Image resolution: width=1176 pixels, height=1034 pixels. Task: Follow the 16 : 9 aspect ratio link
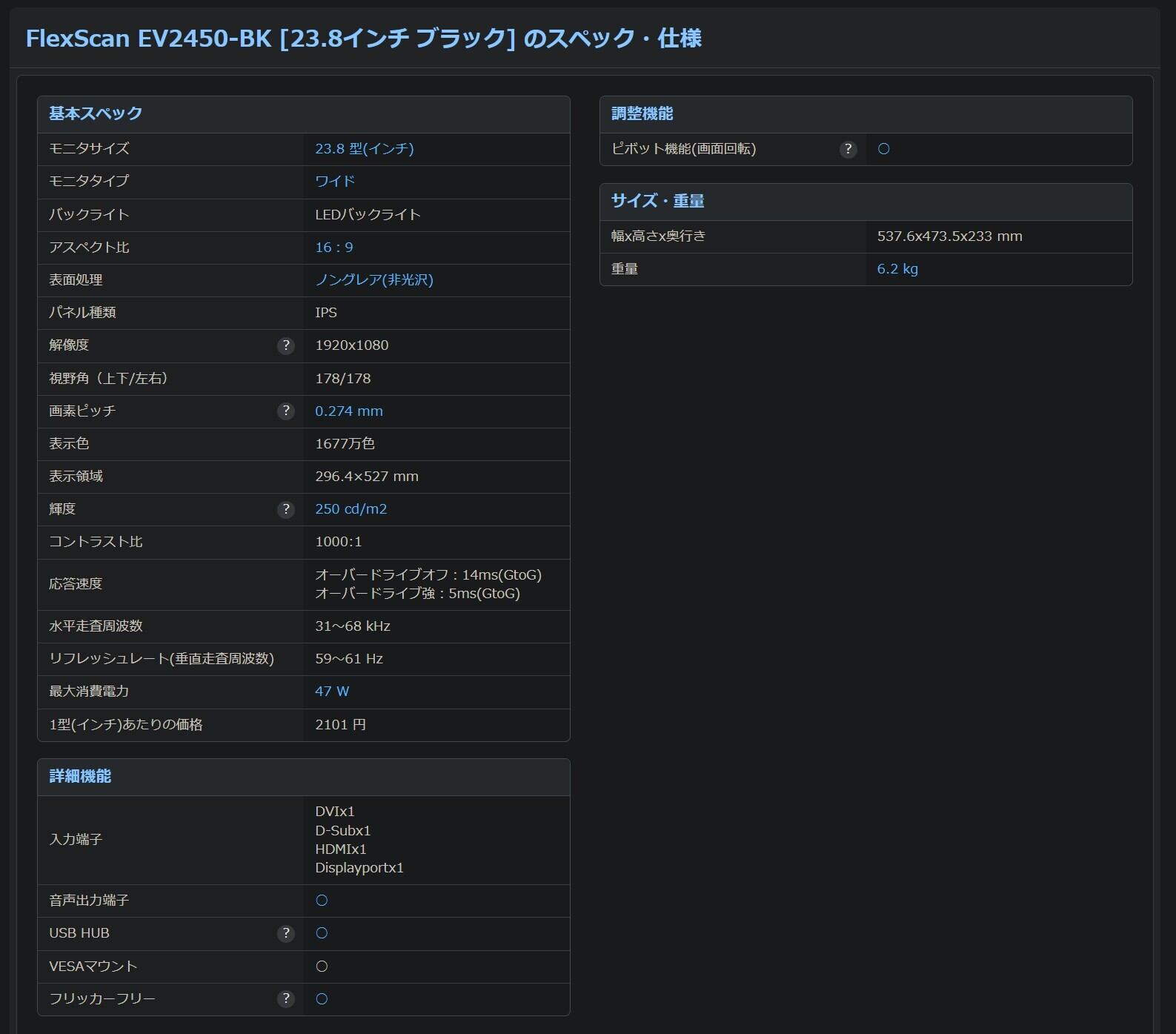click(x=334, y=248)
